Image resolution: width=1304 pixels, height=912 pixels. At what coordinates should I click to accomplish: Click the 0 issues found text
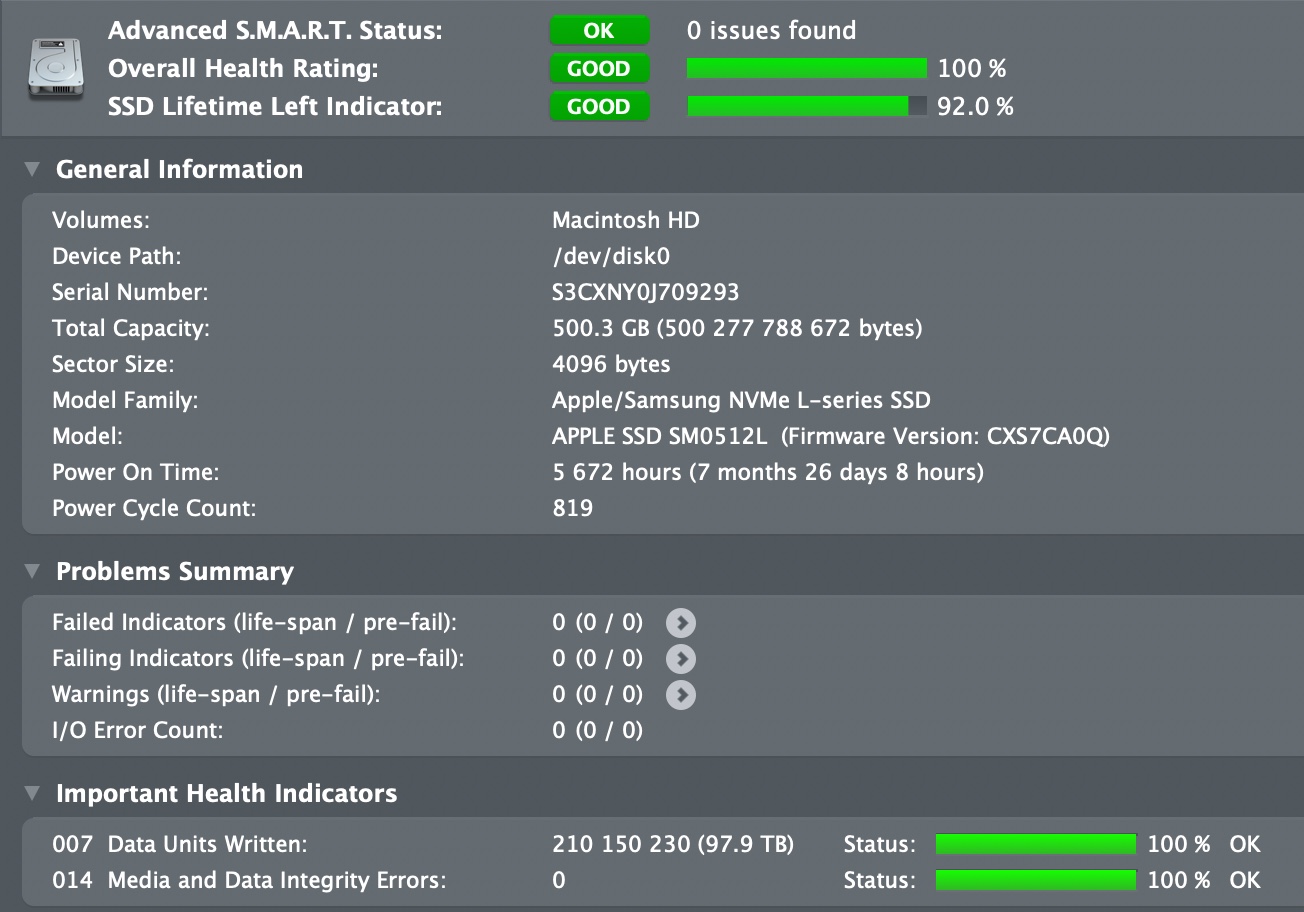point(771,31)
